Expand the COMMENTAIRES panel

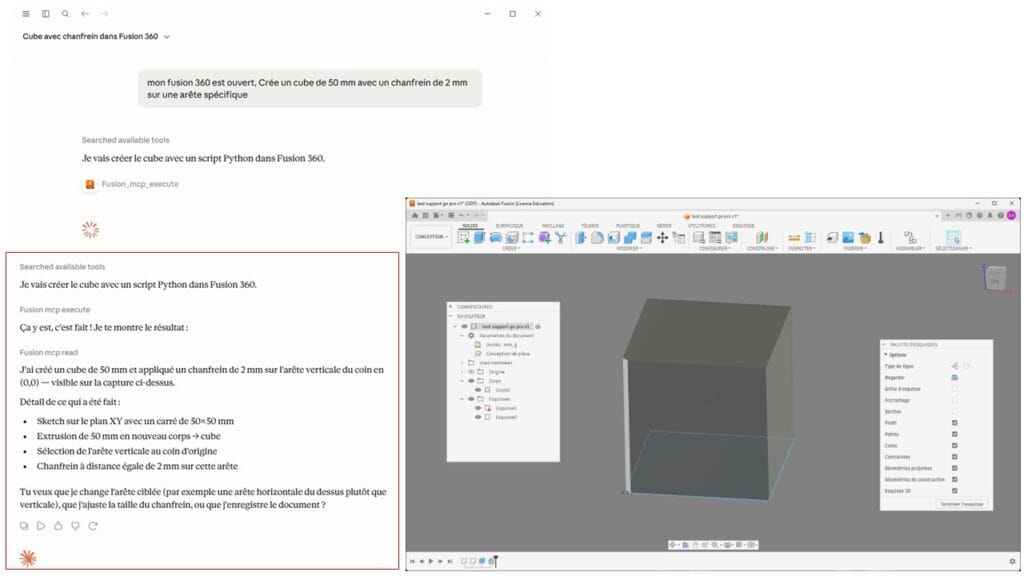coord(451,306)
